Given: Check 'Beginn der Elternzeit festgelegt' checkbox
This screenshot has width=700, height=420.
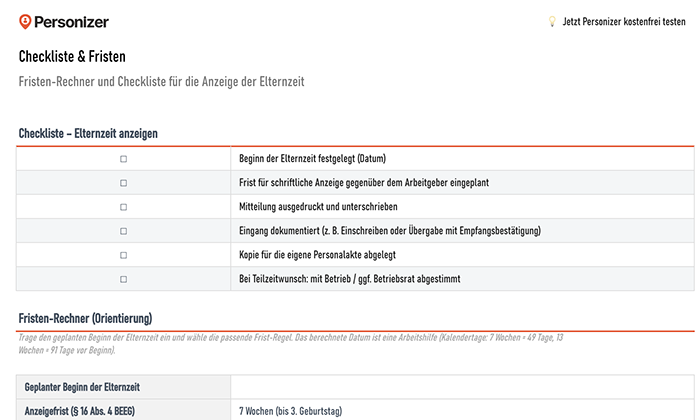Looking at the screenshot, I should pos(124,159).
